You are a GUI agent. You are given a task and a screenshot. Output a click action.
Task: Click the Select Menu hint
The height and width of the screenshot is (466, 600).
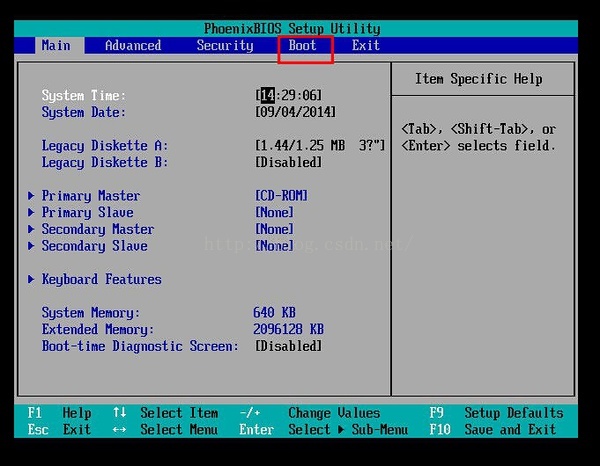point(179,430)
